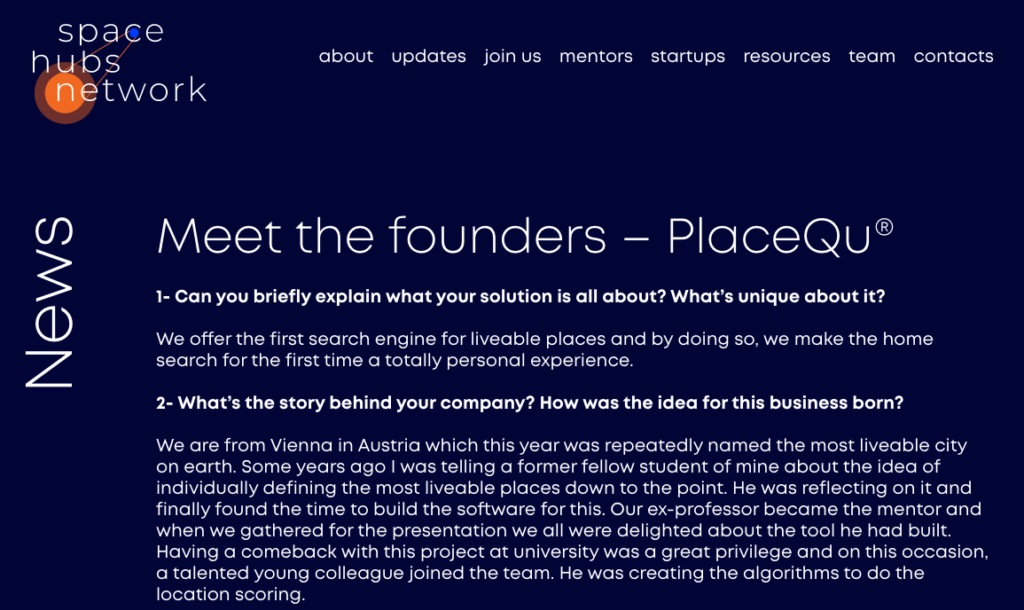Click the word space in the logo
This screenshot has width=1024, height=610.
tap(110, 33)
